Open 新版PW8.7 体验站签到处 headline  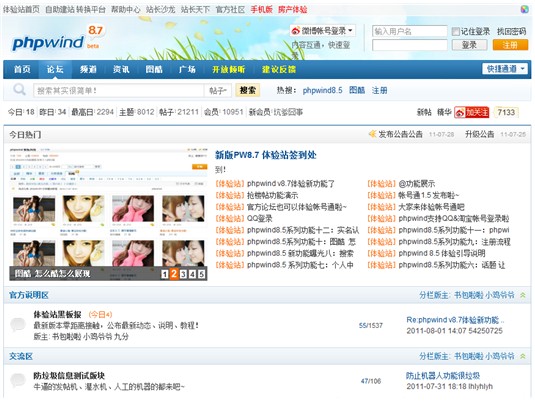[265, 155]
